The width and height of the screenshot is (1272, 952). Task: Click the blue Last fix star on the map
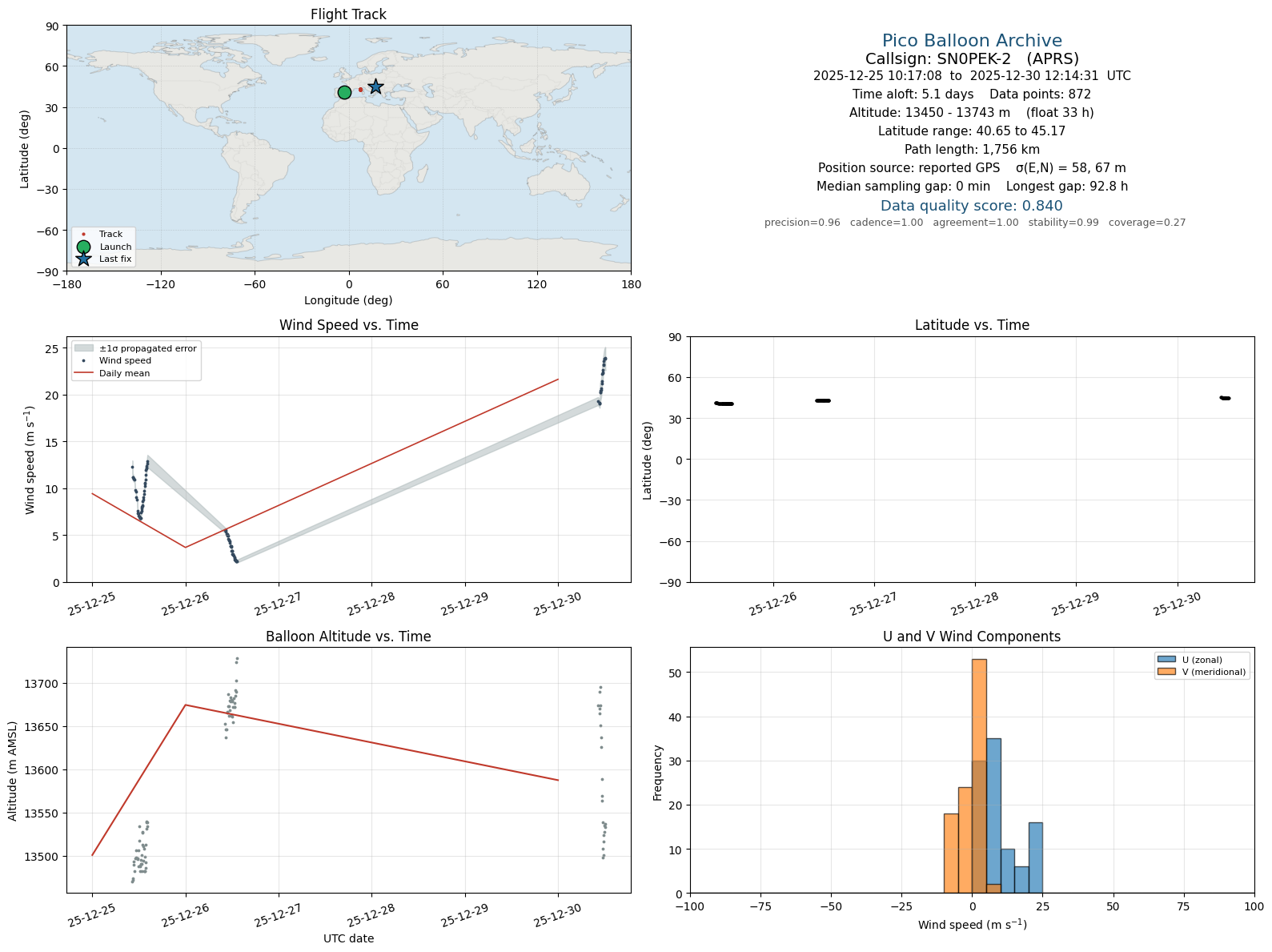click(375, 86)
